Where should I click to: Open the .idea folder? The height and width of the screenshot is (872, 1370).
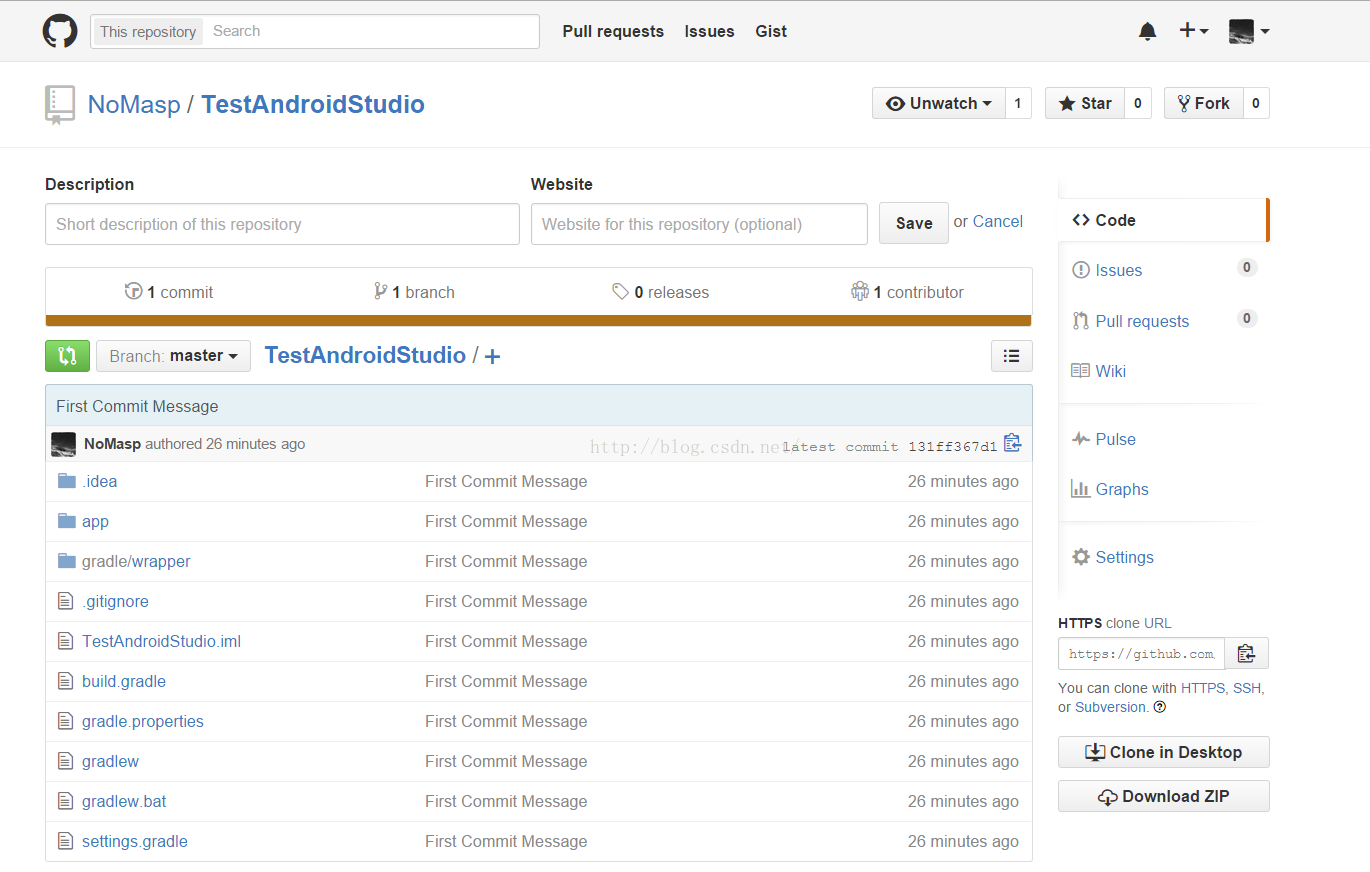pyautogui.click(x=99, y=481)
